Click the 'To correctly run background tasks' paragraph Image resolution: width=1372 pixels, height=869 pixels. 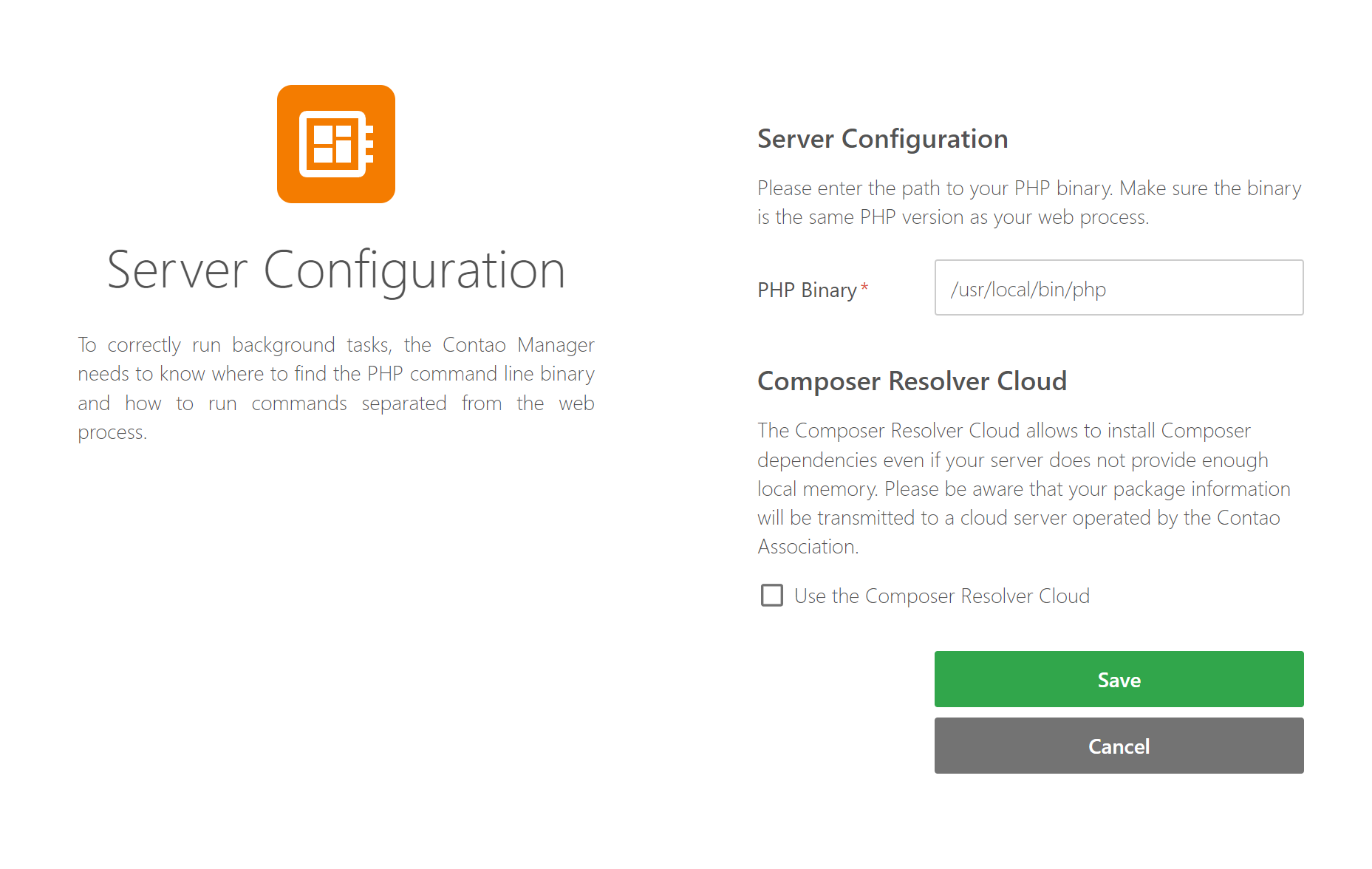[x=336, y=388]
